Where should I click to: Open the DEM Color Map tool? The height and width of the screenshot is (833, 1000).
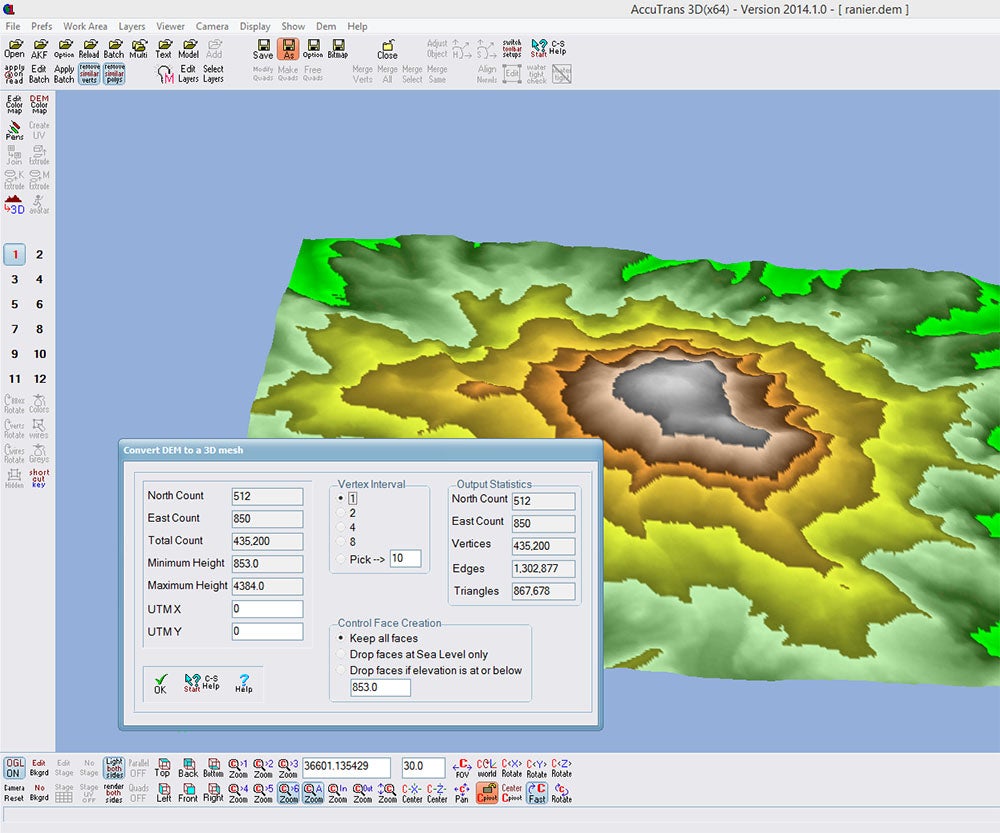pyautogui.click(x=40, y=103)
